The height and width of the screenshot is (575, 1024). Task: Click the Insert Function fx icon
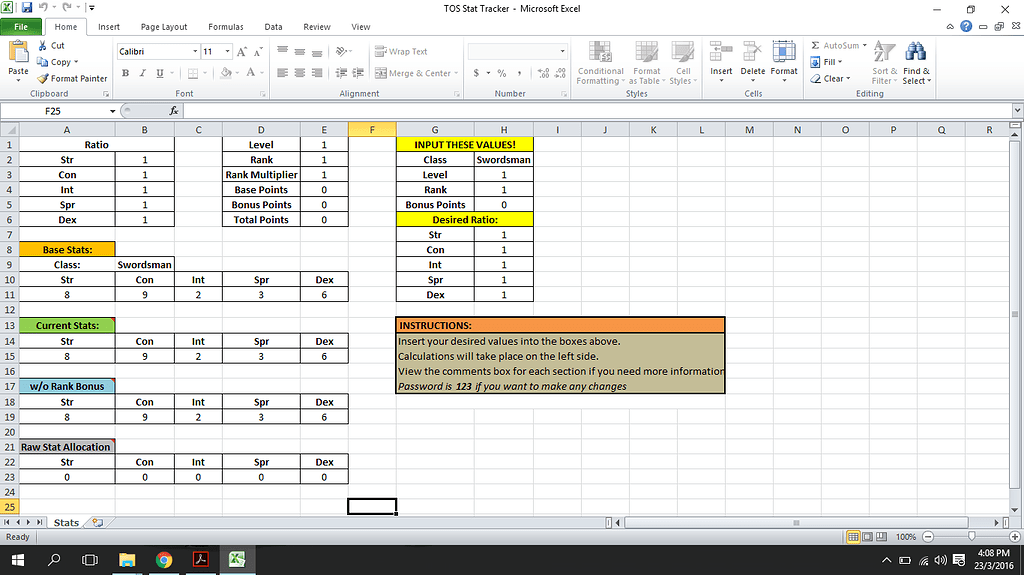coord(174,111)
